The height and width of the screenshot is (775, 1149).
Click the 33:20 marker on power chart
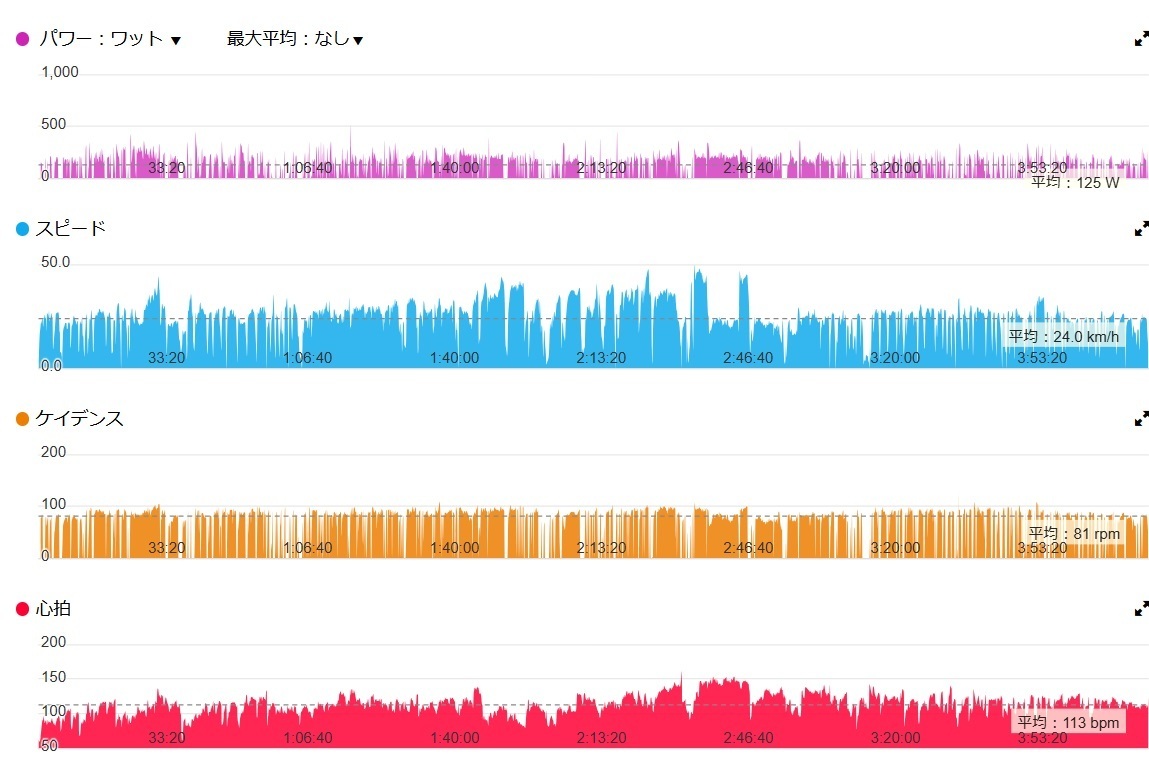tap(166, 168)
